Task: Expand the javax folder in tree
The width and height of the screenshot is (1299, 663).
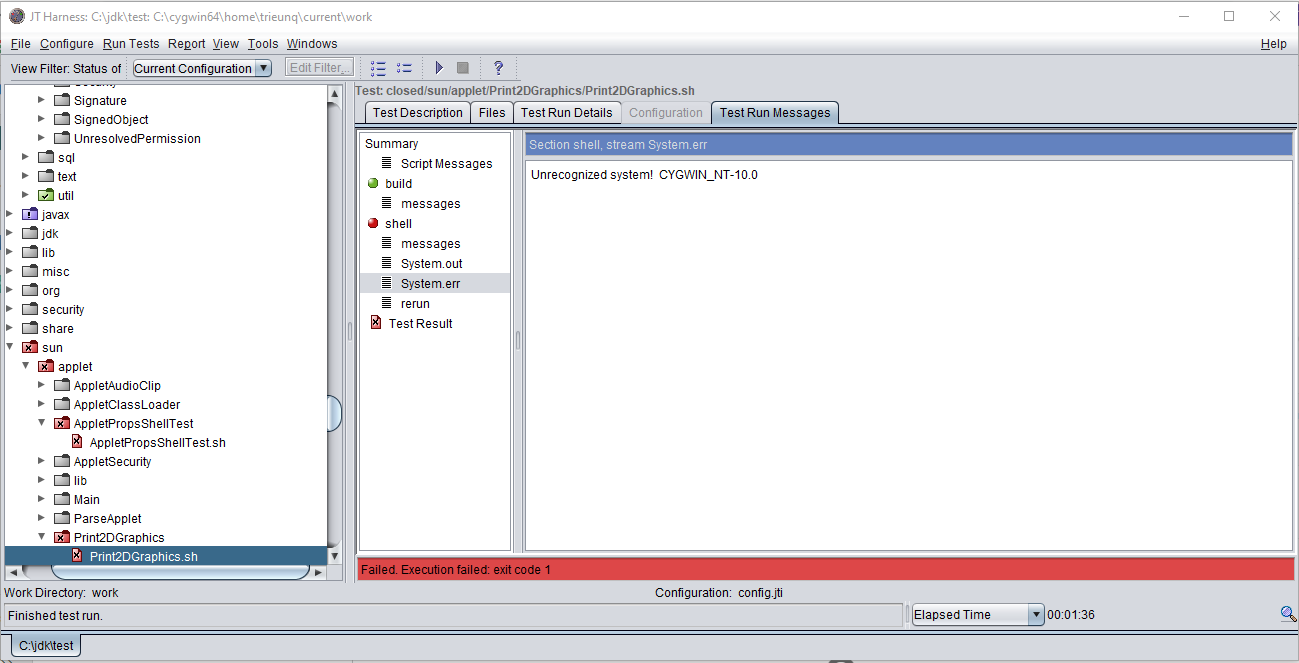Action: 10,214
